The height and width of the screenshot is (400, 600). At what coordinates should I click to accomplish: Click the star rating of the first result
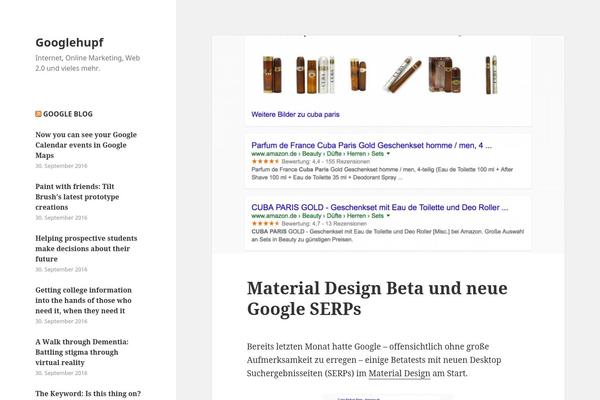(265, 161)
